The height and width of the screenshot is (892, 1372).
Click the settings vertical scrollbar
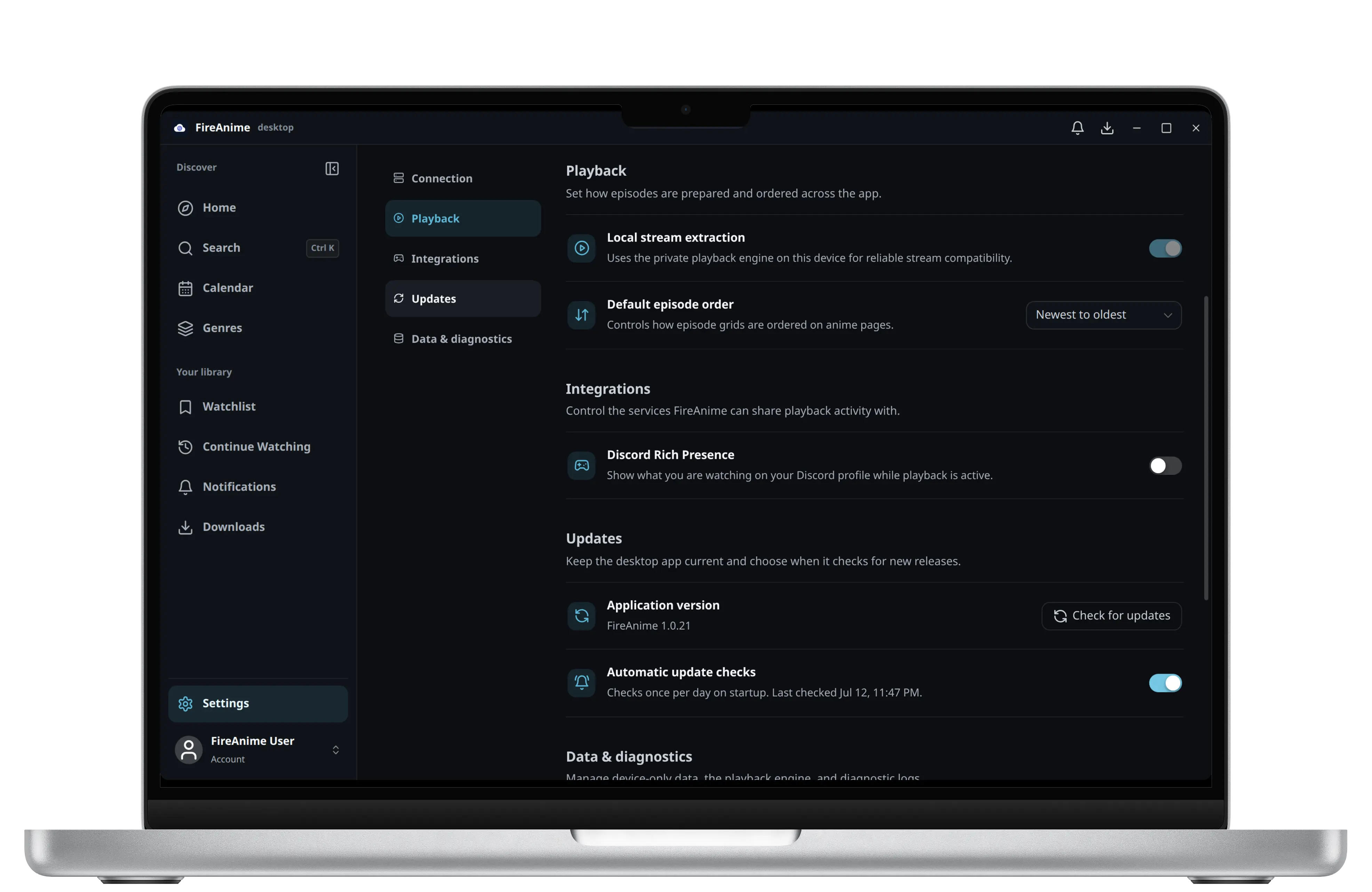pos(1205,447)
